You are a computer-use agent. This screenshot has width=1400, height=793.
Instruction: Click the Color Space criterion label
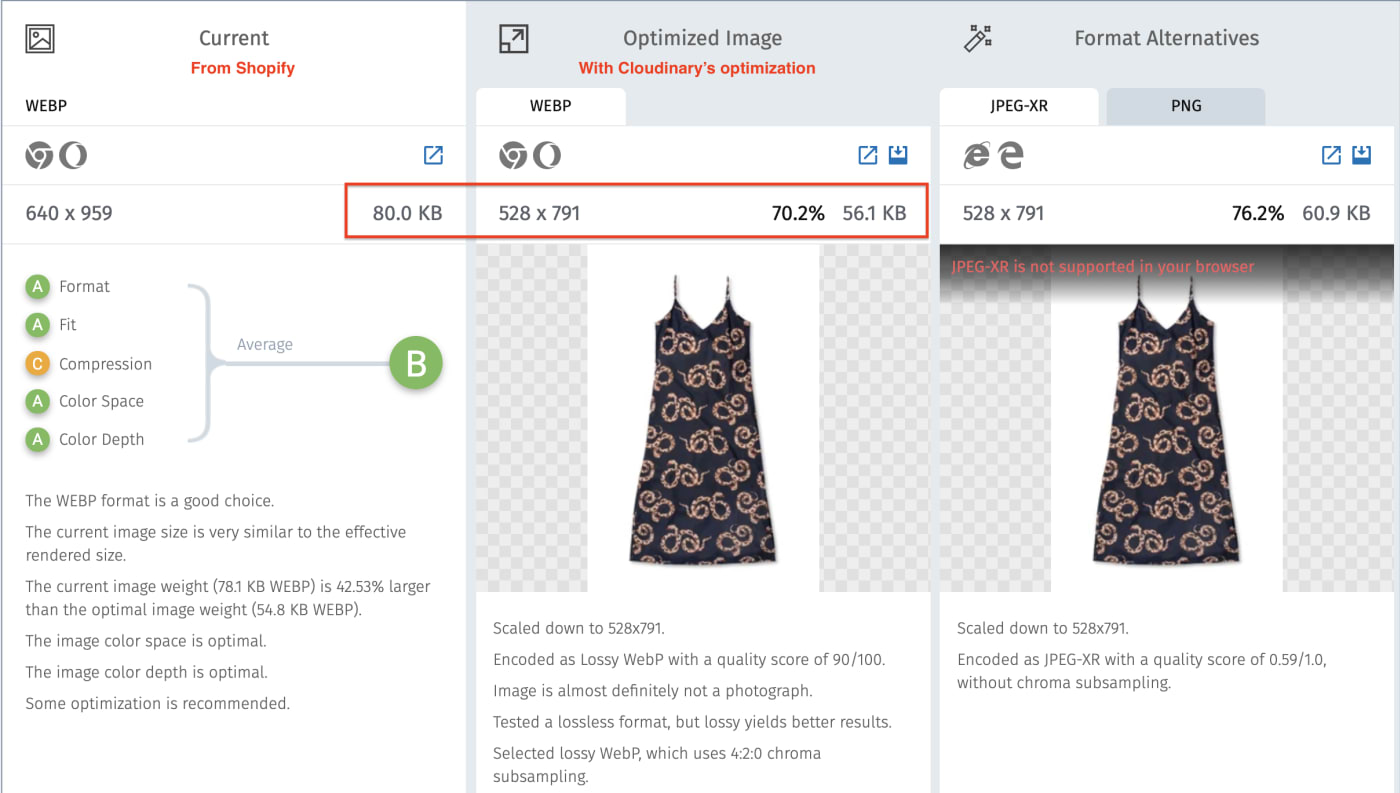101,401
